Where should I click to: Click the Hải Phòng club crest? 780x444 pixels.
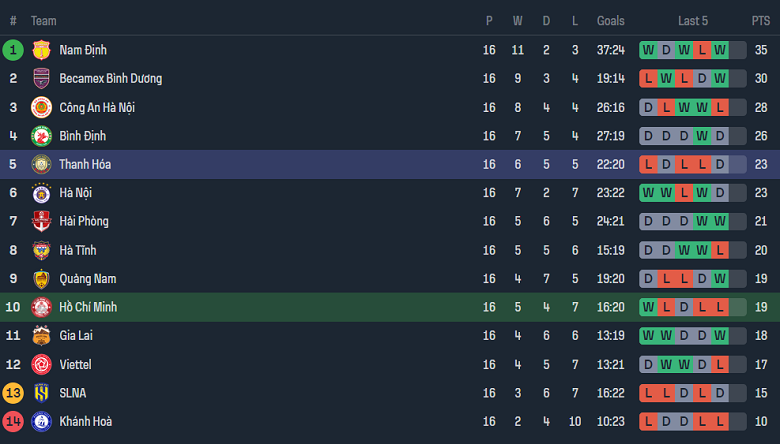(x=41, y=221)
